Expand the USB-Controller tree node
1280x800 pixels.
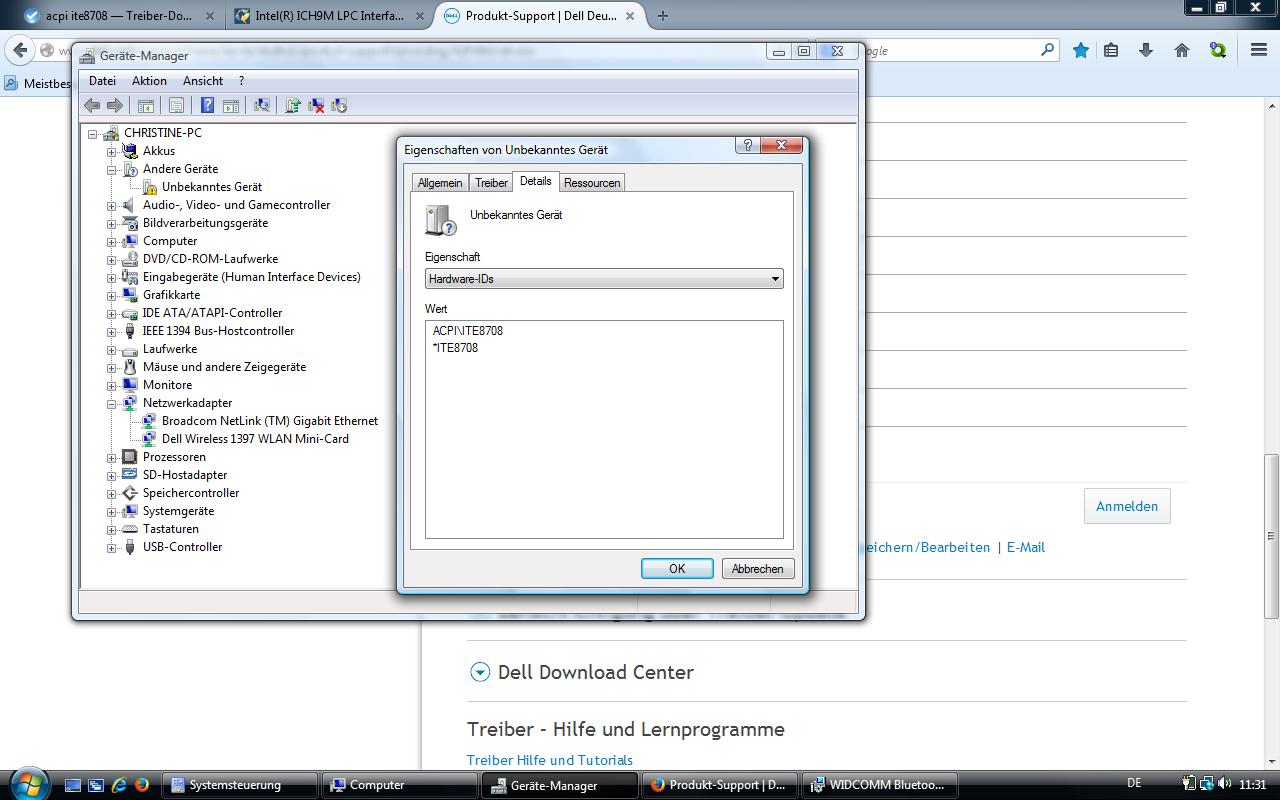coord(112,547)
